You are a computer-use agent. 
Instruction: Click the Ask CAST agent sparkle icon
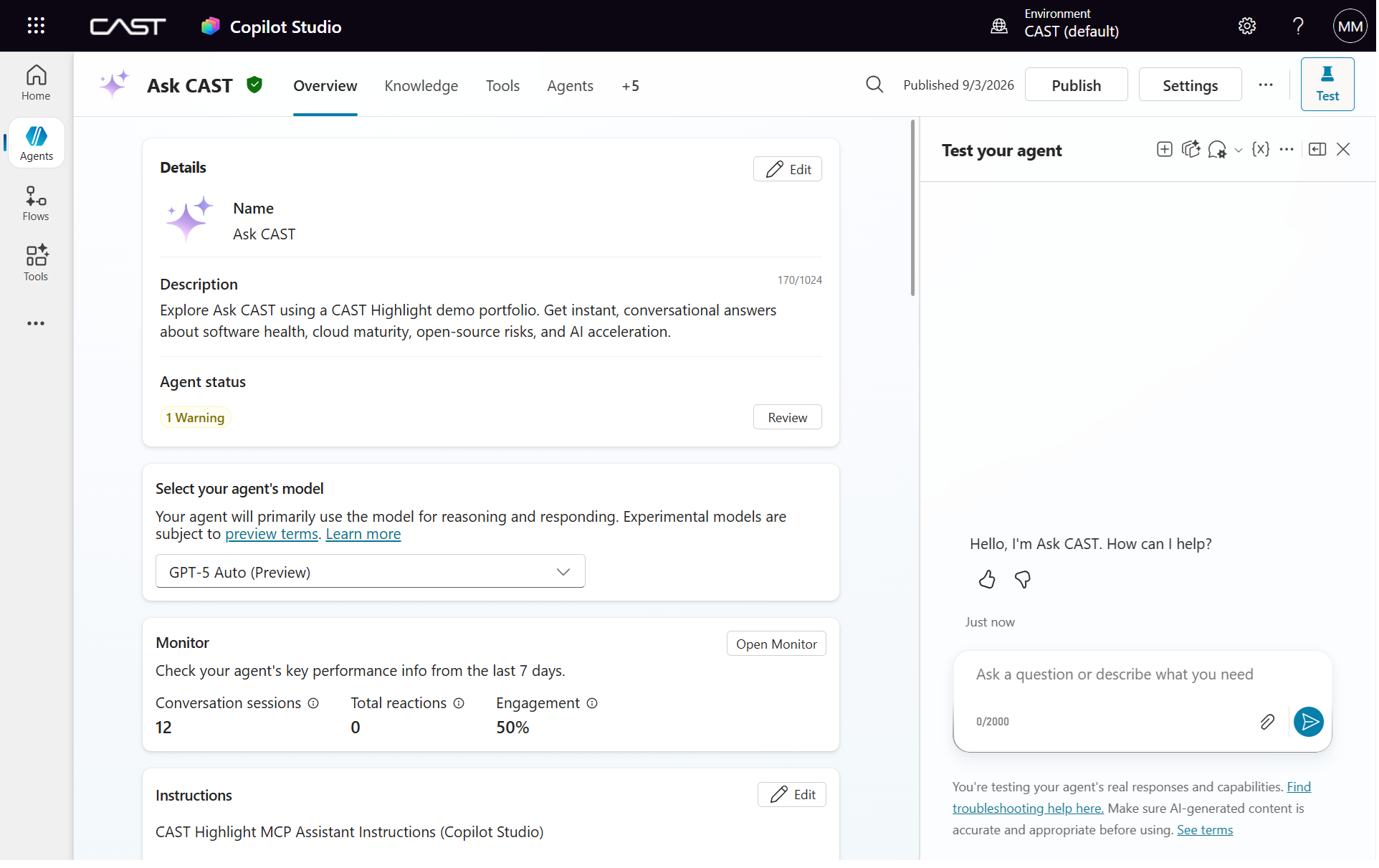tap(114, 85)
